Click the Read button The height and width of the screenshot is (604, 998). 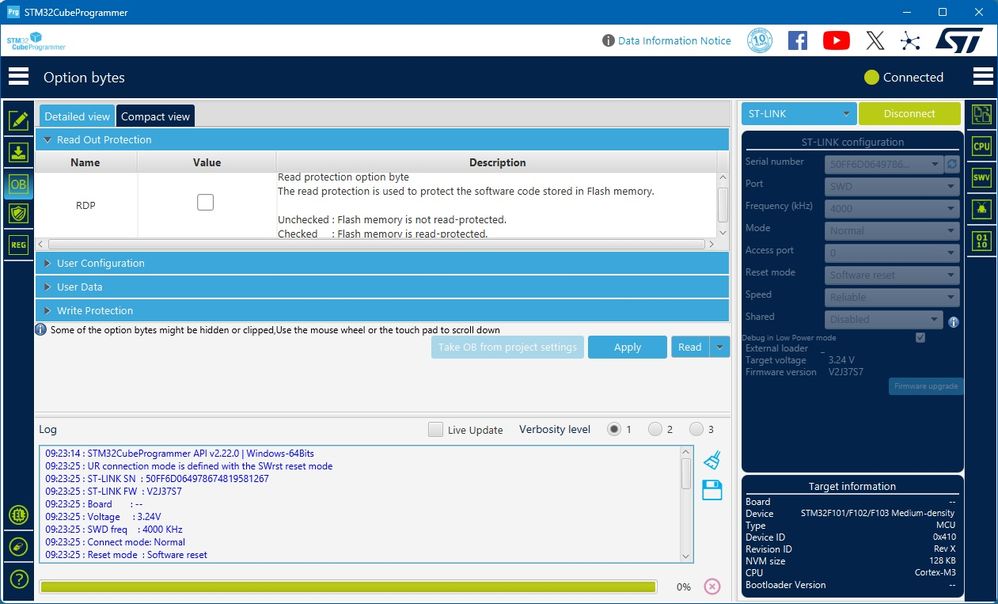[x=690, y=348]
